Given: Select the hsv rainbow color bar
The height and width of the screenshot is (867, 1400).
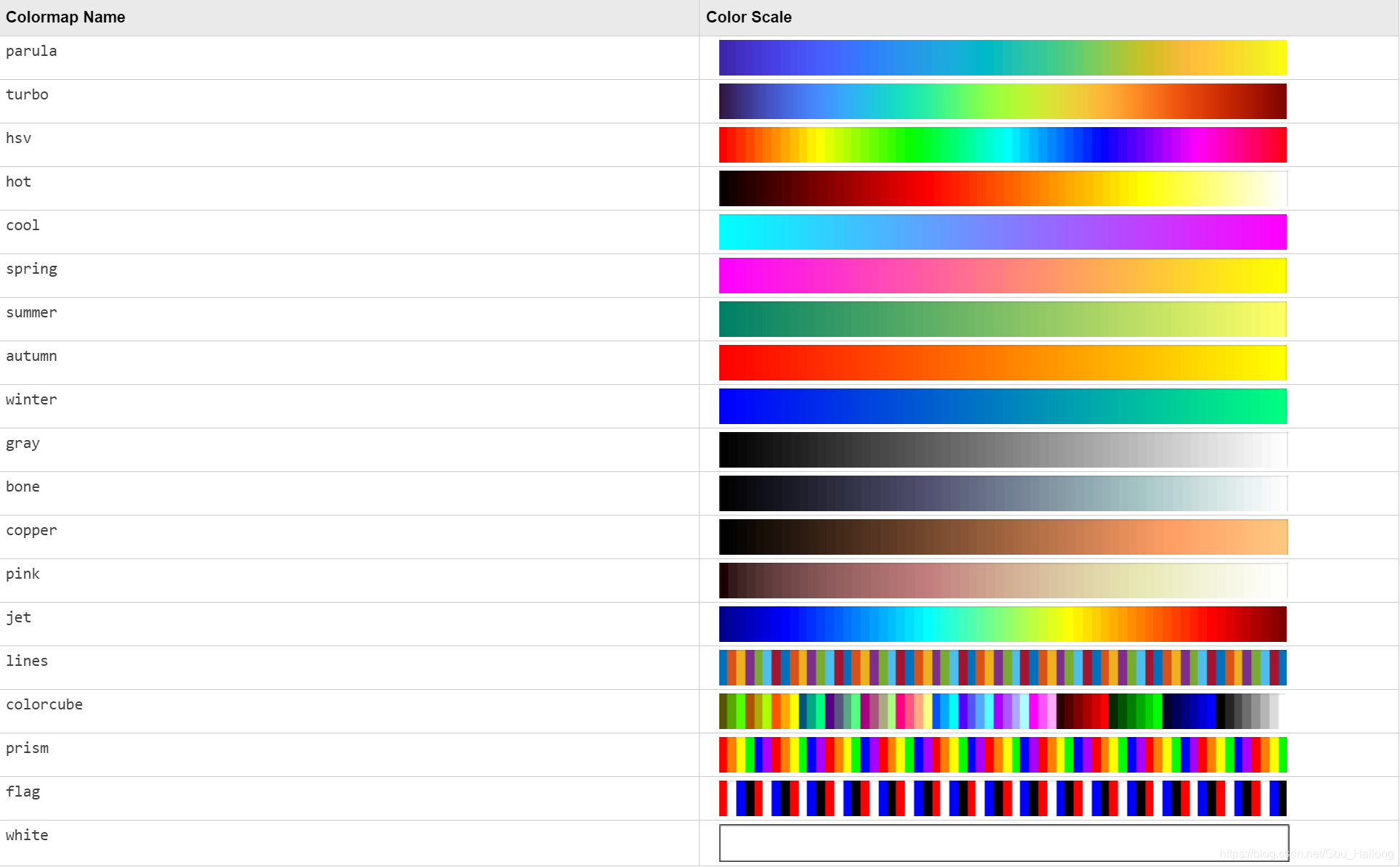Looking at the screenshot, I should 1002,145.
